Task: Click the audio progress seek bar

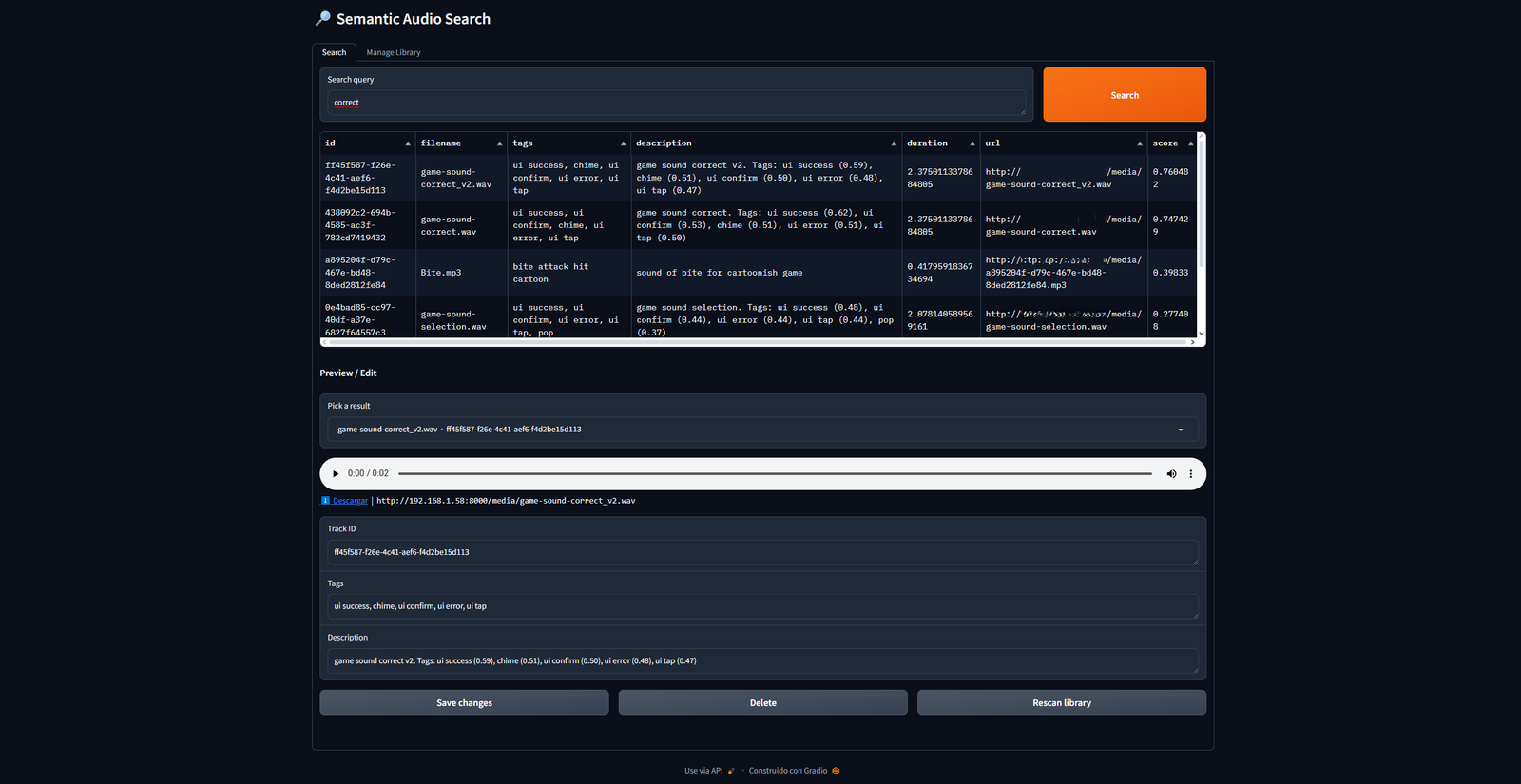Action: [x=774, y=473]
